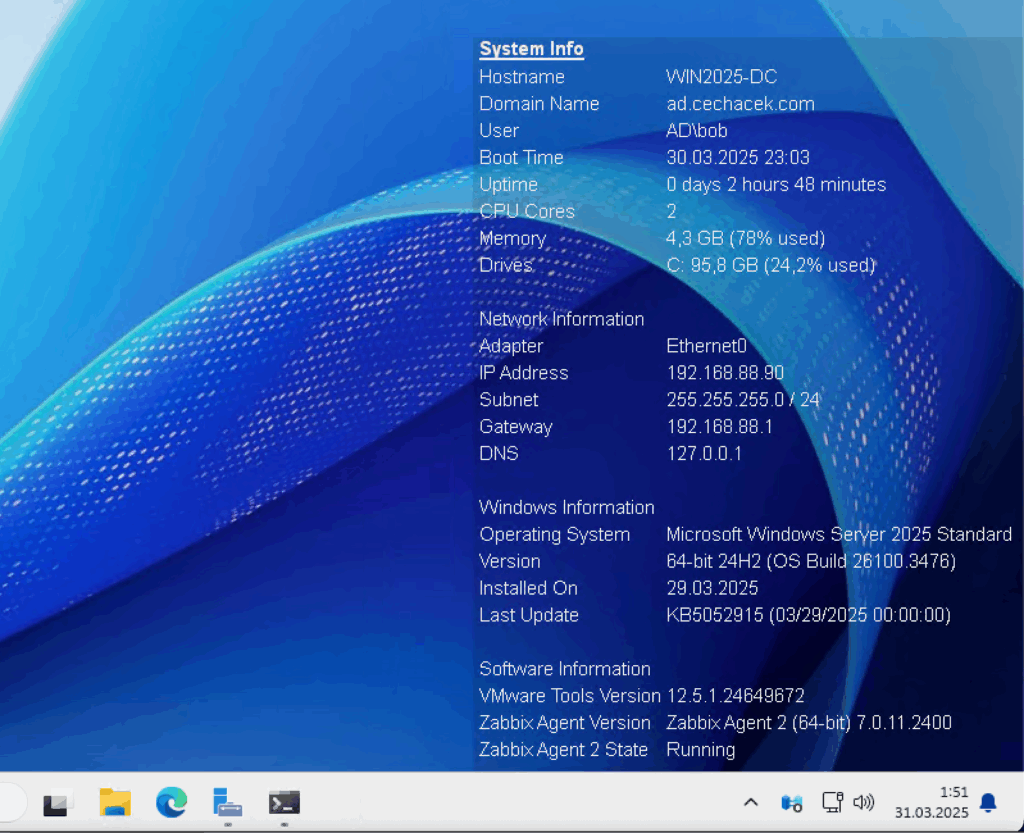Screen dimensions: 1024x833
Task: Click the 'System Info' heading
Action: (x=532, y=49)
